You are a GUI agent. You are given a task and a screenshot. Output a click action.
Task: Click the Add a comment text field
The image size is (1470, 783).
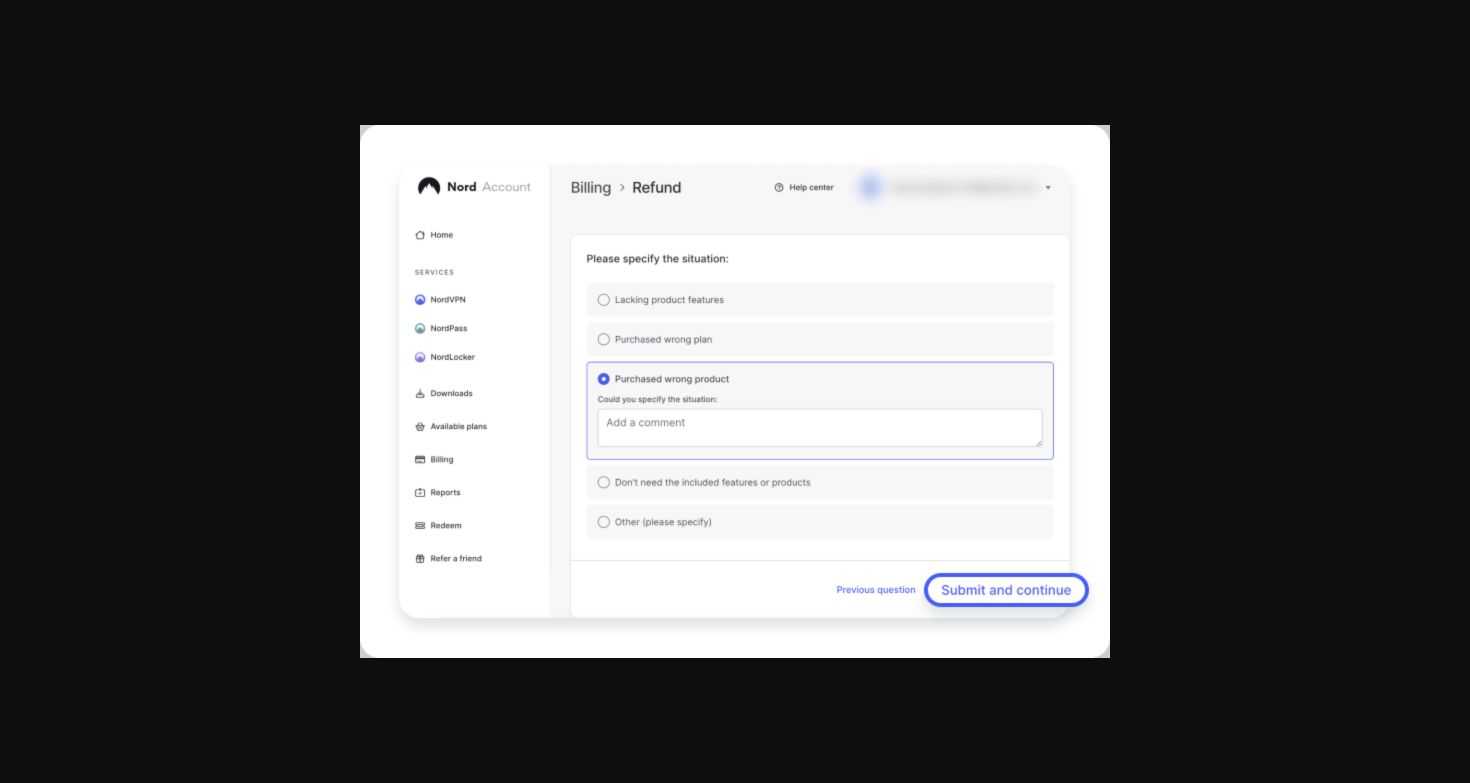[820, 428]
